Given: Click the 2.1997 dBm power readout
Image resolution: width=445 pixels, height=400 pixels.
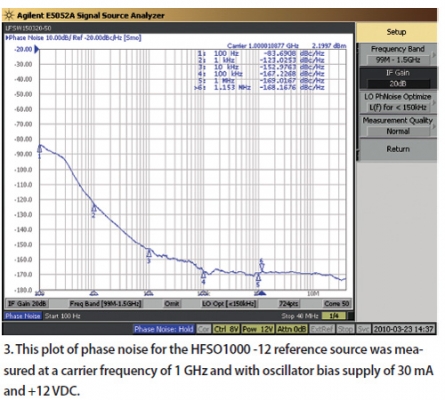Looking at the screenshot, I should (329, 46).
